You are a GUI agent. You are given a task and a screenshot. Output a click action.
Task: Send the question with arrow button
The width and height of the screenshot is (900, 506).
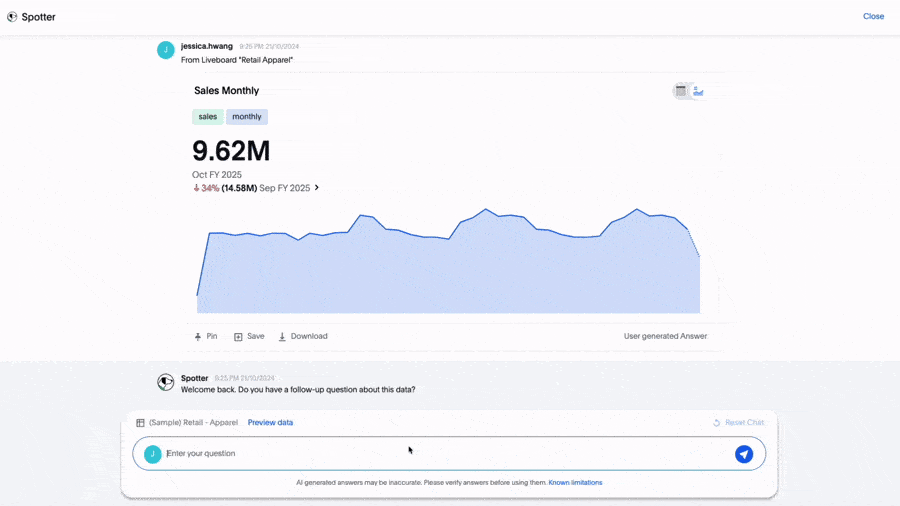pos(744,454)
